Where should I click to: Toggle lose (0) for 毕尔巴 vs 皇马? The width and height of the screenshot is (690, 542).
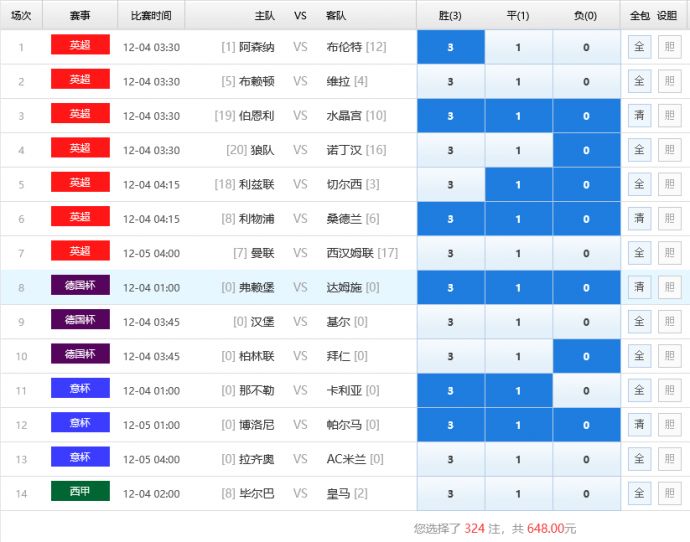coord(586,493)
